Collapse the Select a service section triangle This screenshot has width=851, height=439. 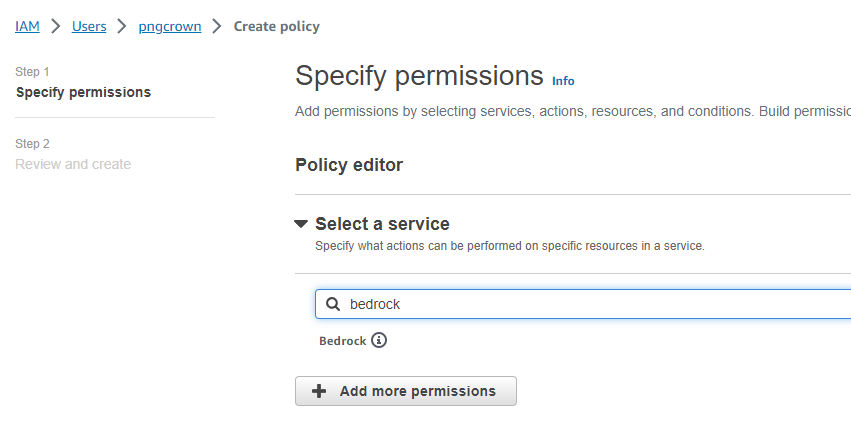click(x=301, y=224)
